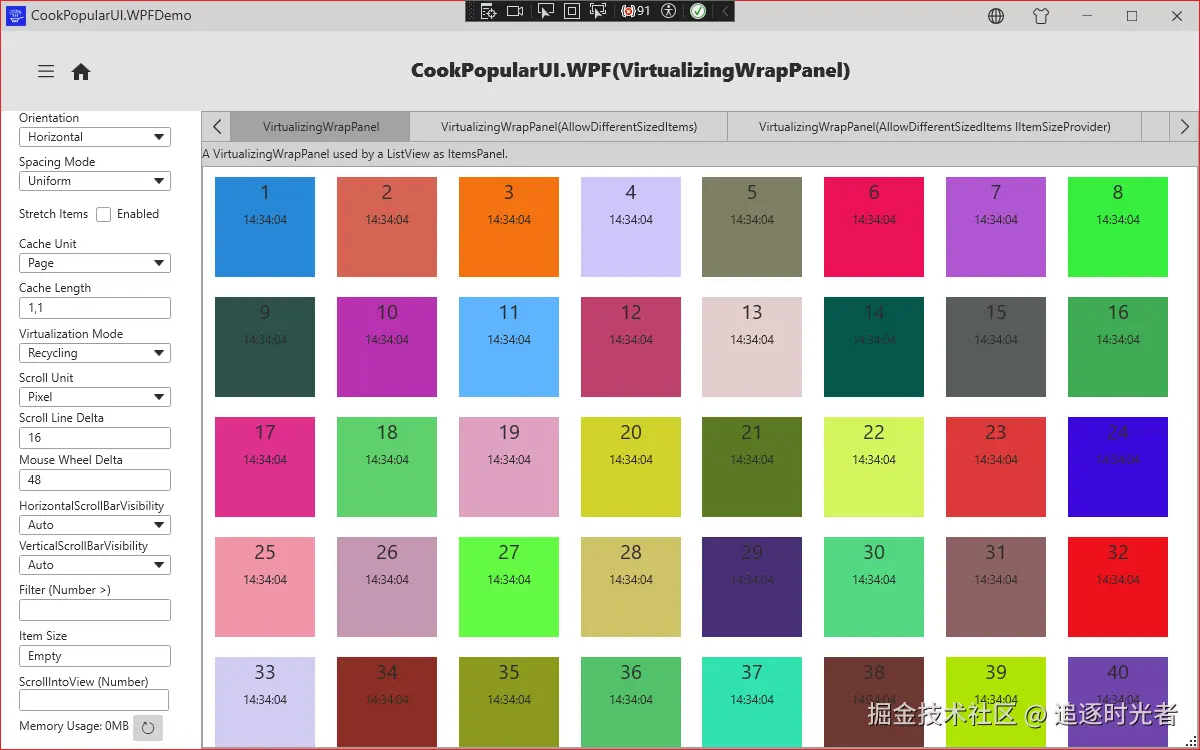Select turquoise item 37
The height and width of the screenshot is (750, 1200).
click(x=752, y=702)
